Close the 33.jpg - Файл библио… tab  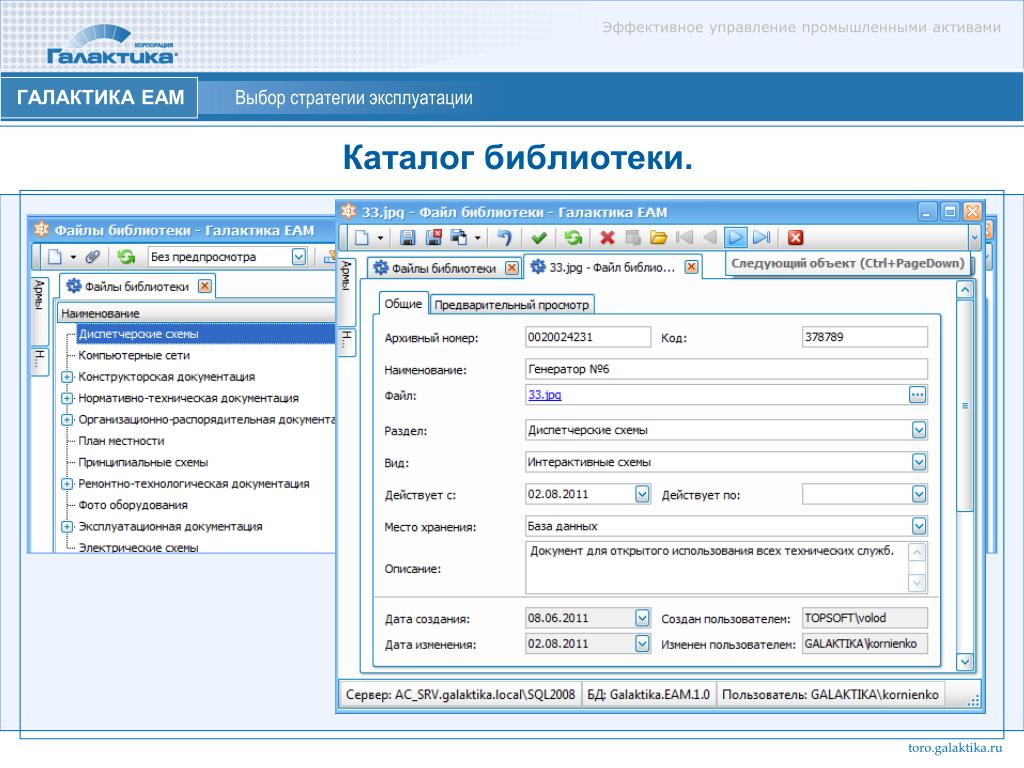pyautogui.click(x=692, y=267)
